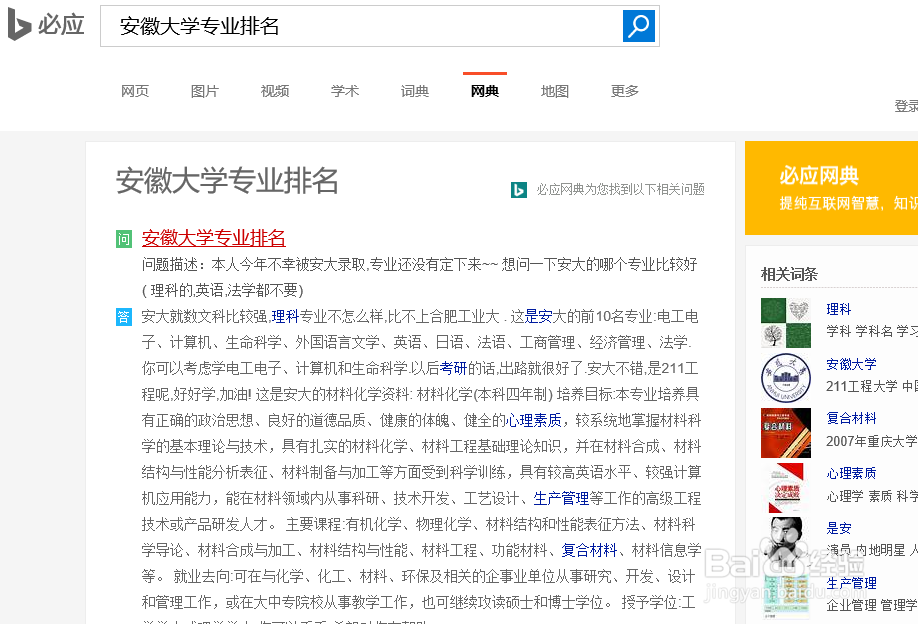Click the green 问 question icon
Image resolution: width=918 pixels, height=624 pixels.
[x=124, y=239]
